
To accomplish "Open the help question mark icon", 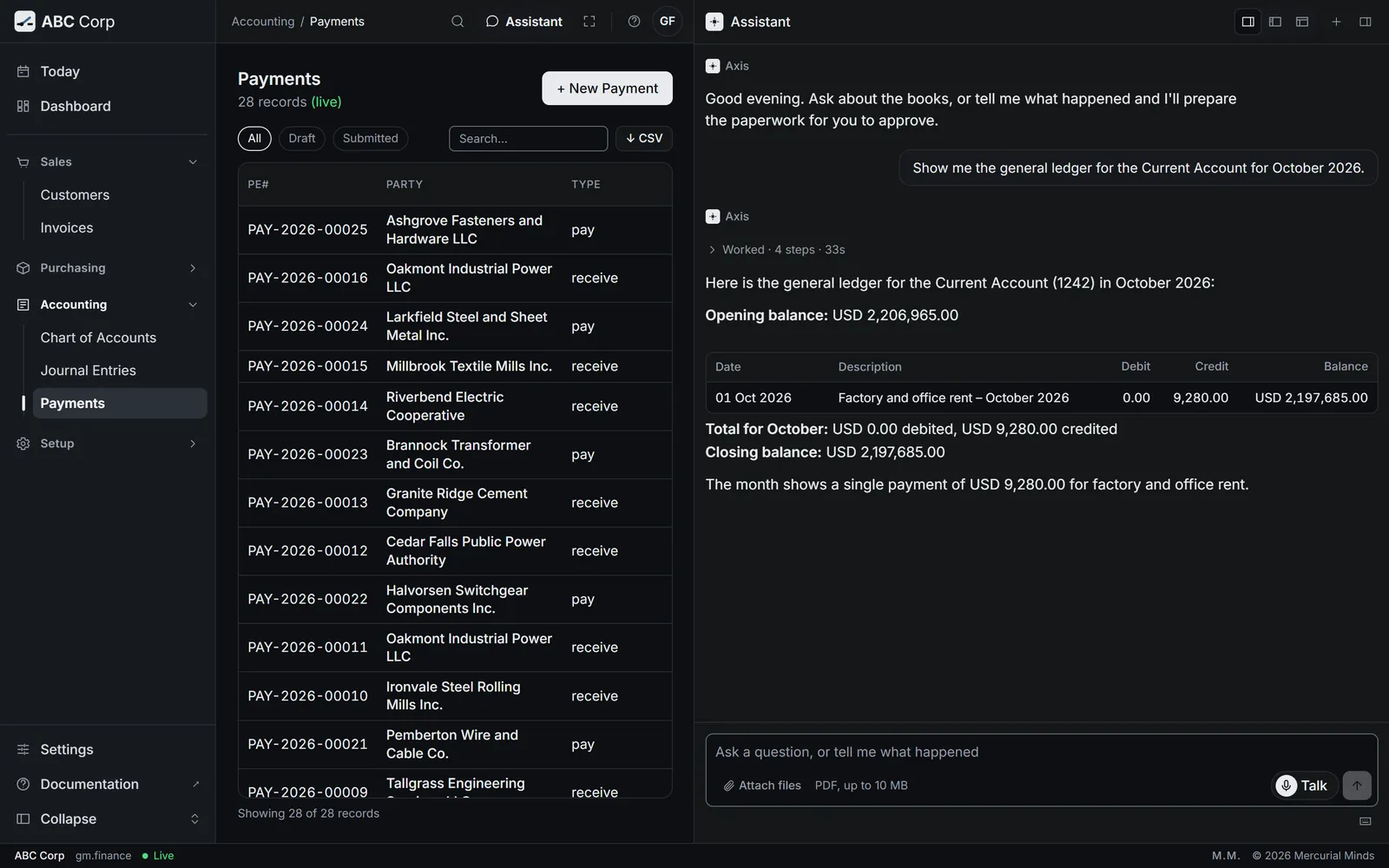I will click(634, 22).
